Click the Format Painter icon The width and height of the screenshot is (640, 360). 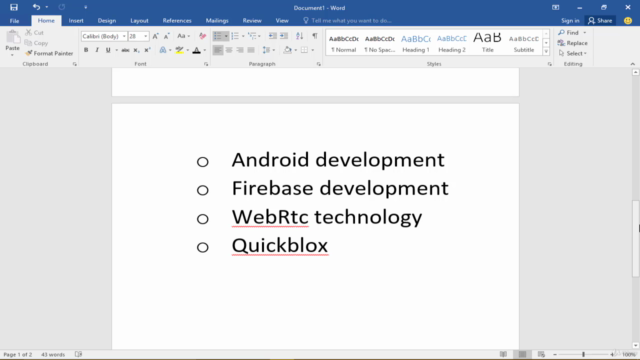click(x=29, y=53)
